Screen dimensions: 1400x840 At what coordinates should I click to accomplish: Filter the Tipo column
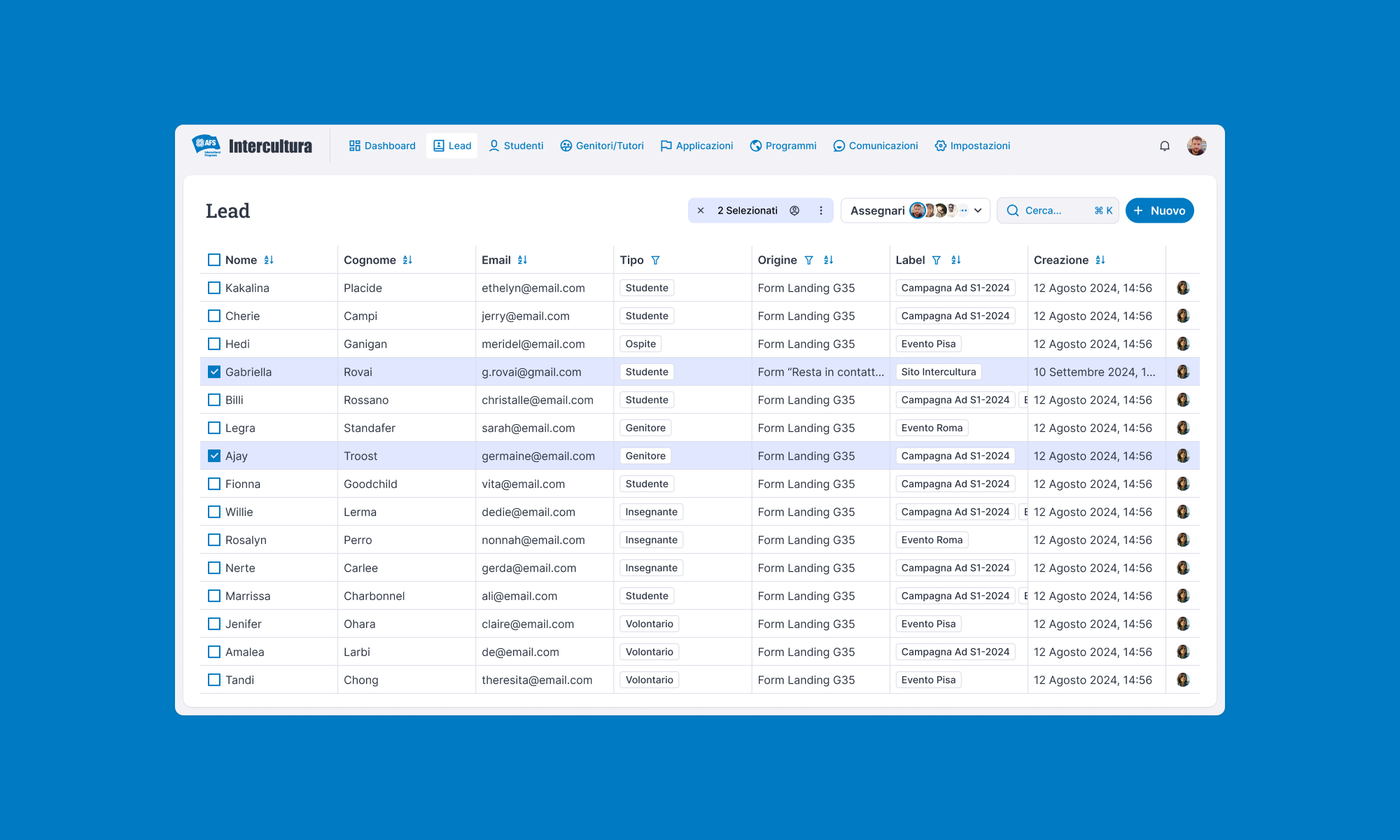coord(655,260)
